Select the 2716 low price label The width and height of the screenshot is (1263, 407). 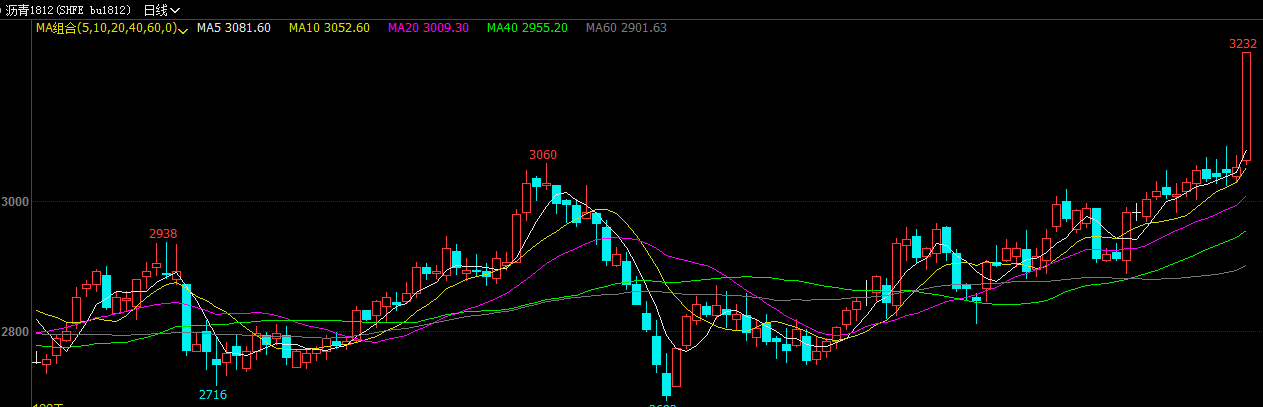click(x=213, y=395)
